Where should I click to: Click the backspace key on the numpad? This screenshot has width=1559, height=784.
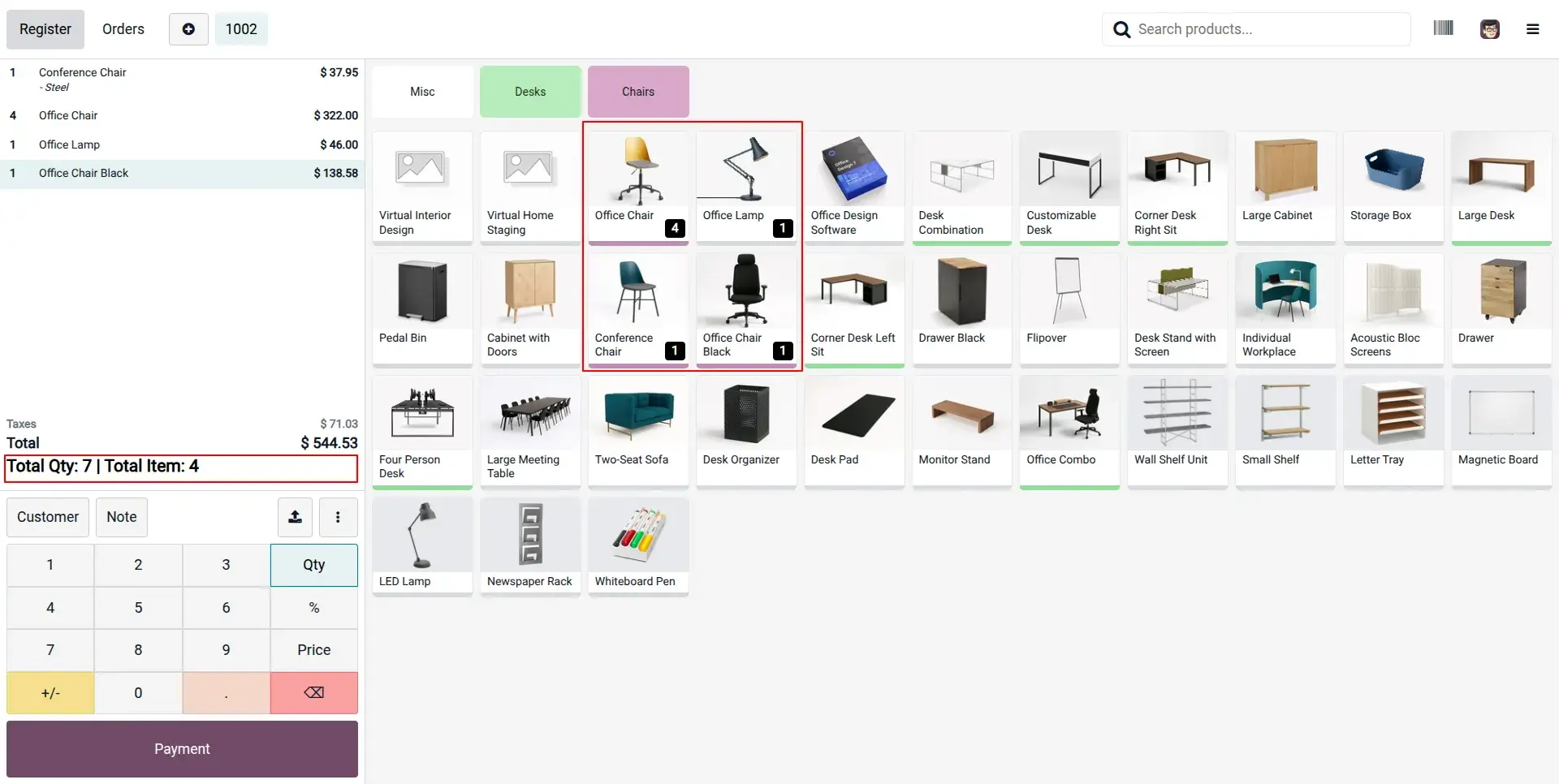(x=314, y=692)
